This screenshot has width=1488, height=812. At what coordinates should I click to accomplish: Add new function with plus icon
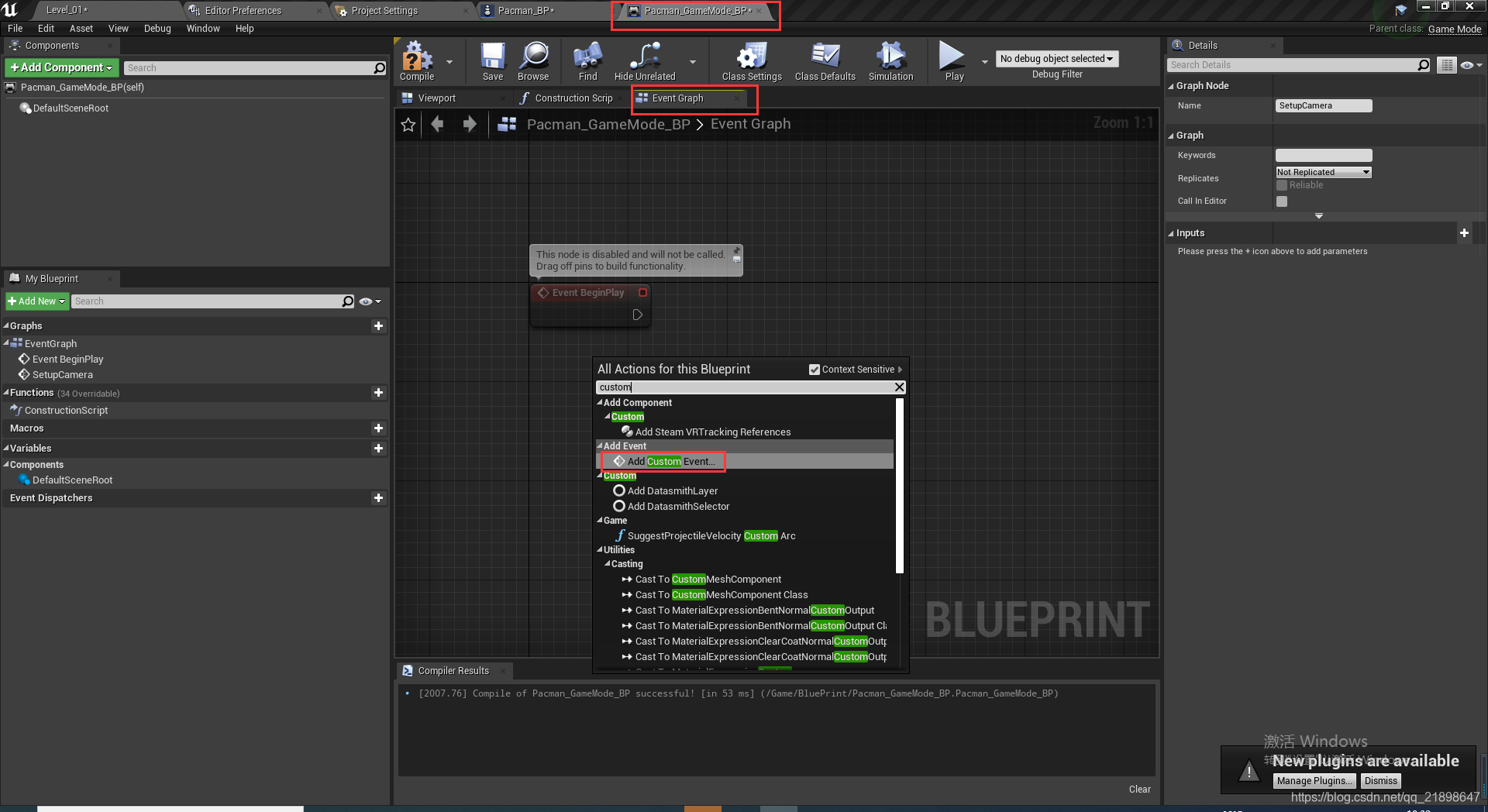(378, 393)
